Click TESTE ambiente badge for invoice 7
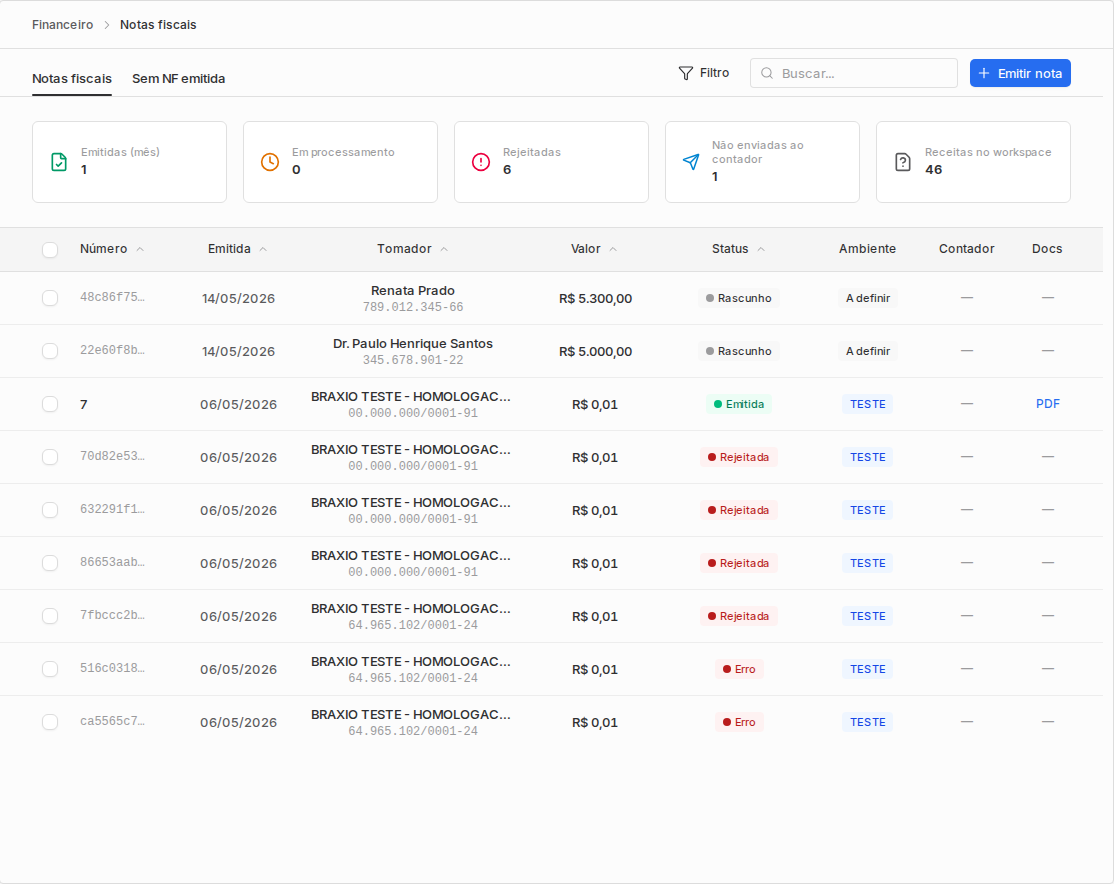 [867, 404]
